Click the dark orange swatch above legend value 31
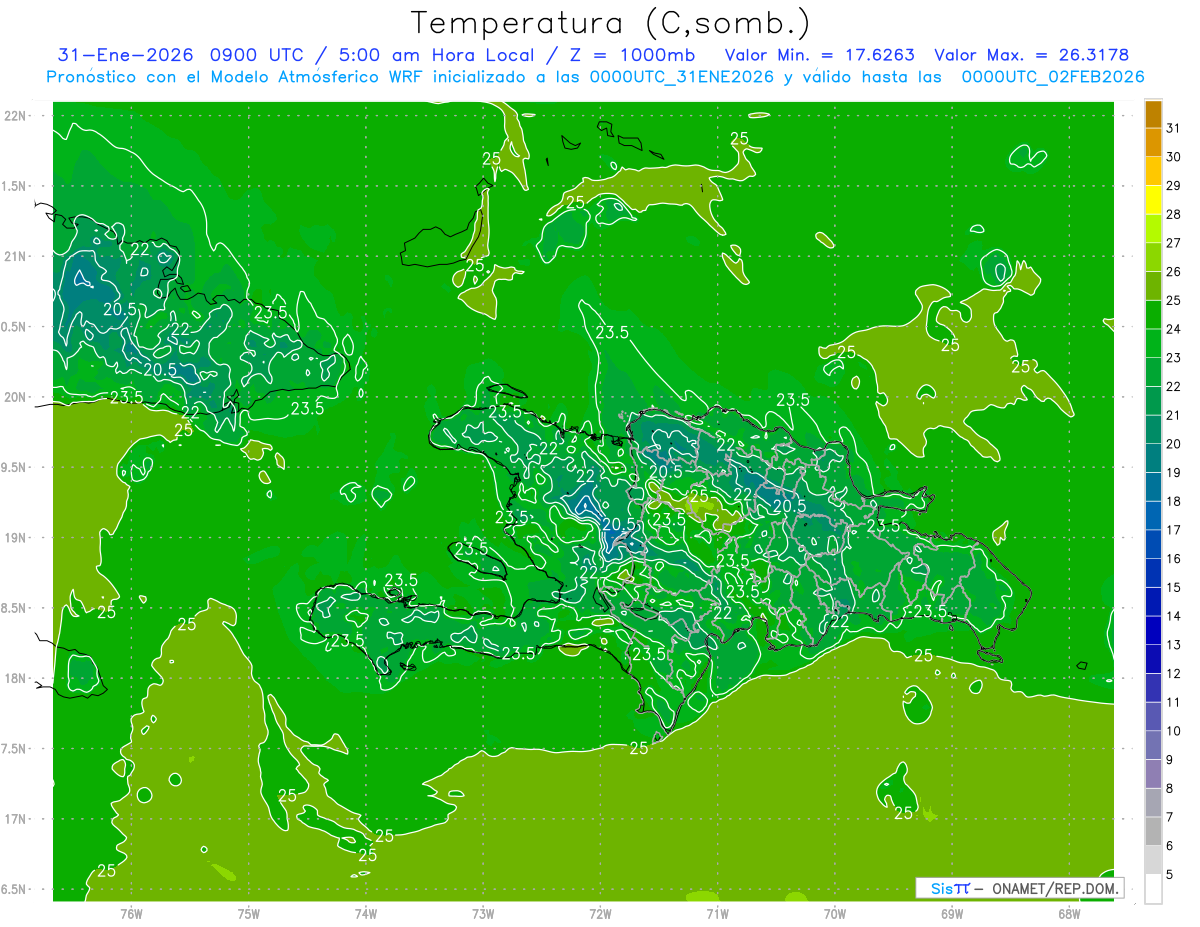The height and width of the screenshot is (927, 1200). tap(1153, 115)
